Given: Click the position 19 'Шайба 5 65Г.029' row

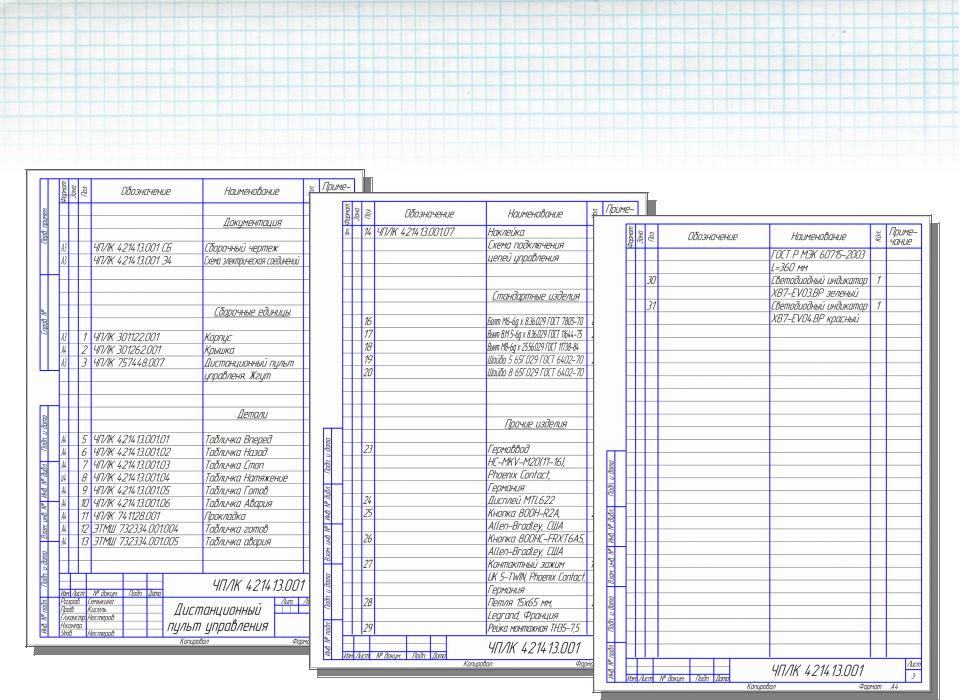Looking at the screenshot, I should [x=536, y=360].
